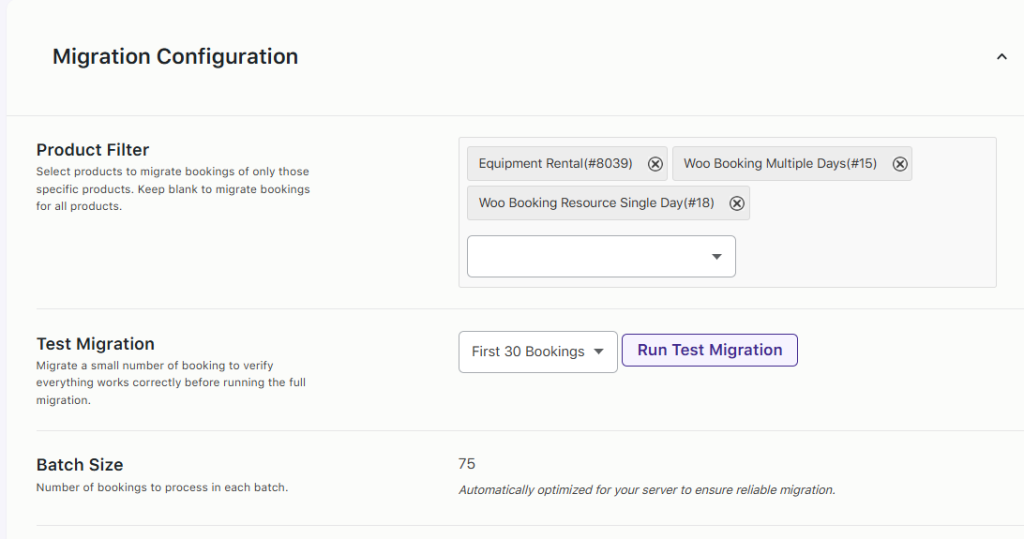
Task: Click the Batch Size section title
Action: pos(80,465)
